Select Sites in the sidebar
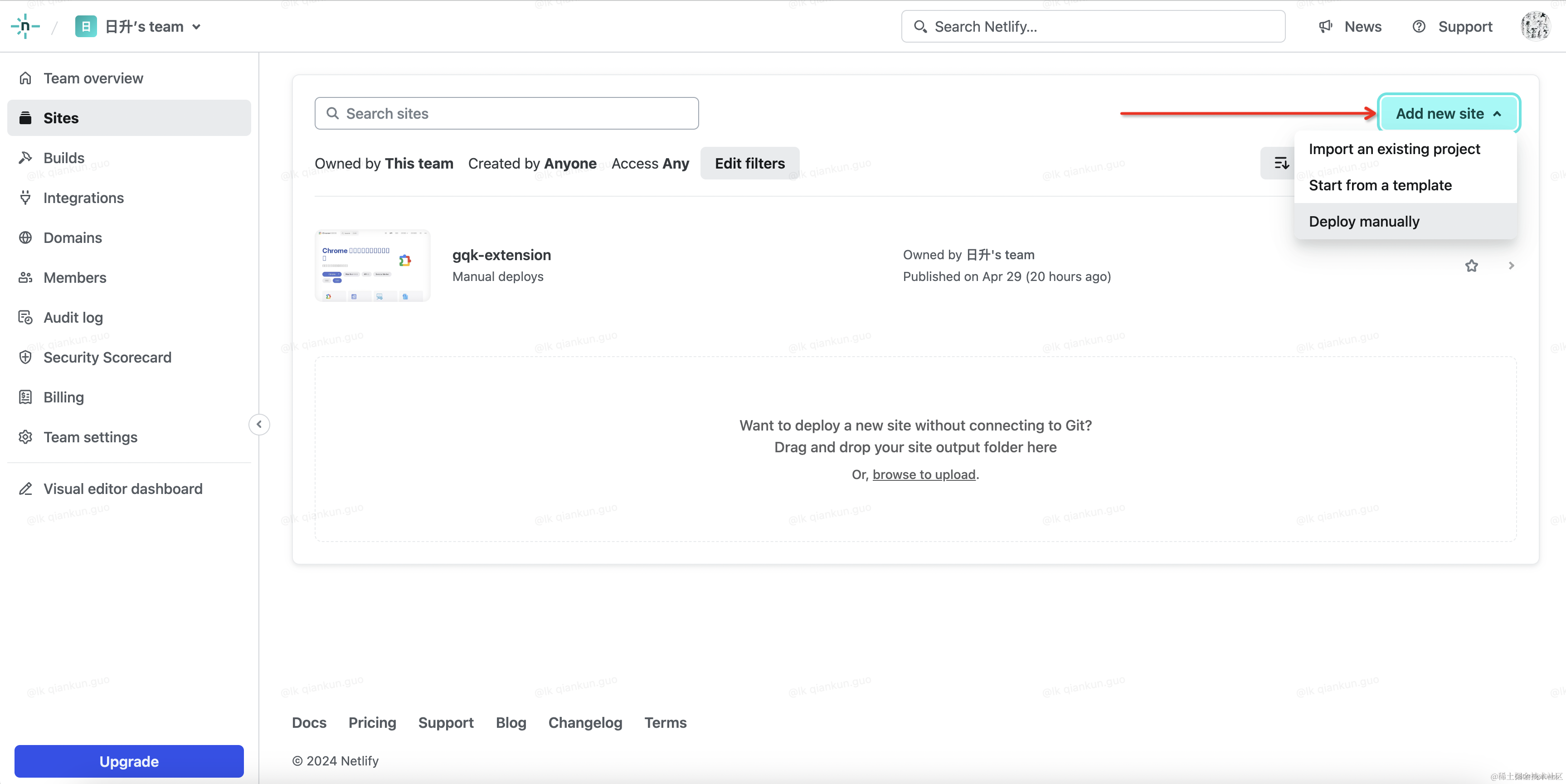Viewport: 1566px width, 784px height. coord(61,118)
